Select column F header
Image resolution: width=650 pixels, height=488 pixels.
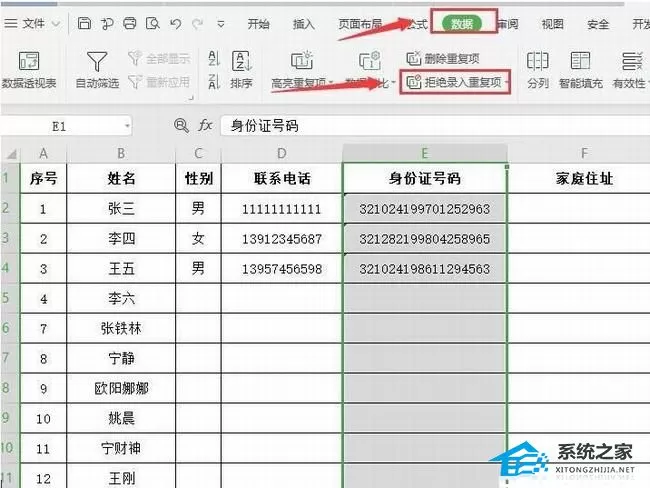click(x=584, y=153)
